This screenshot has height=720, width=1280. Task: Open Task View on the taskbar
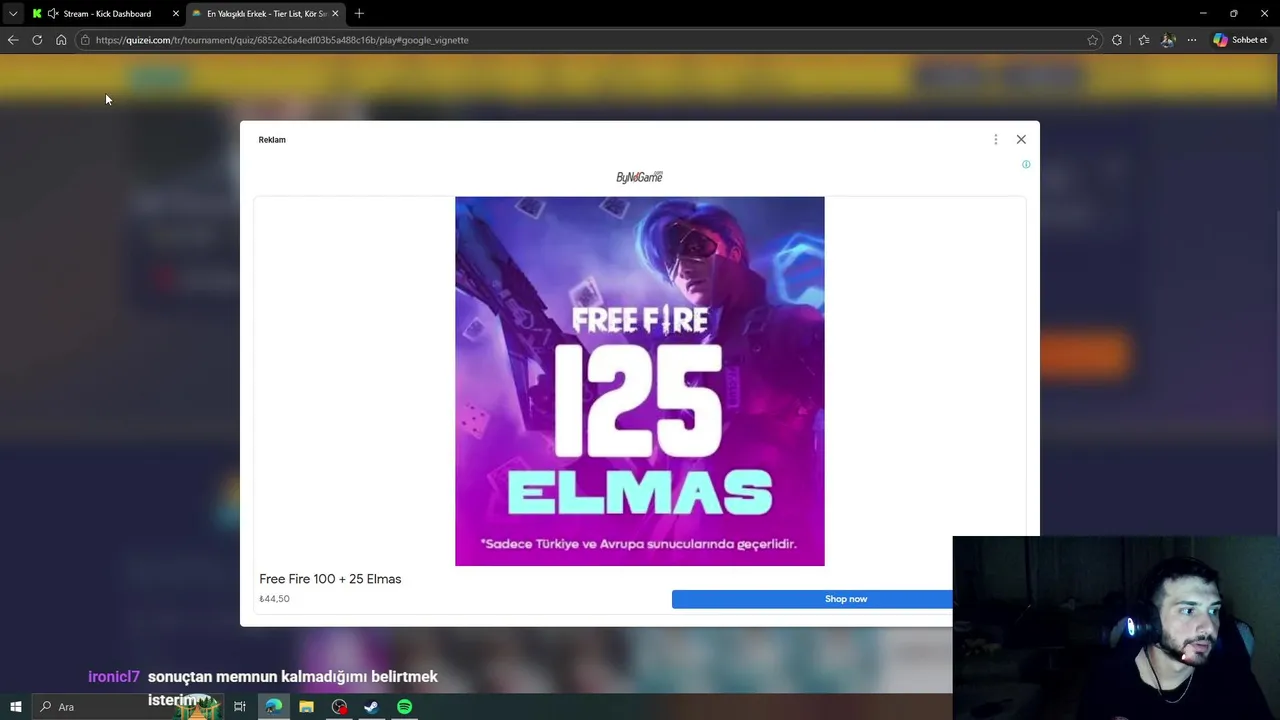pyautogui.click(x=240, y=707)
